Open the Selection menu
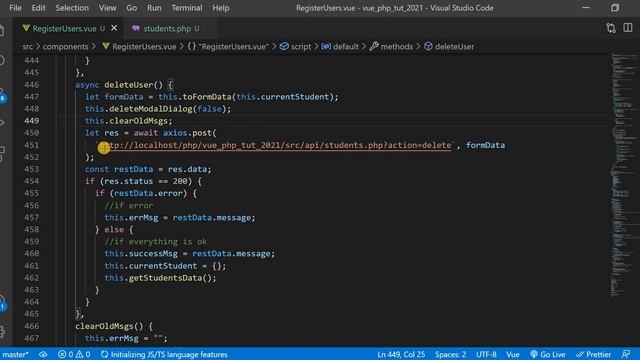The height and width of the screenshot is (360, 640). 72,8
